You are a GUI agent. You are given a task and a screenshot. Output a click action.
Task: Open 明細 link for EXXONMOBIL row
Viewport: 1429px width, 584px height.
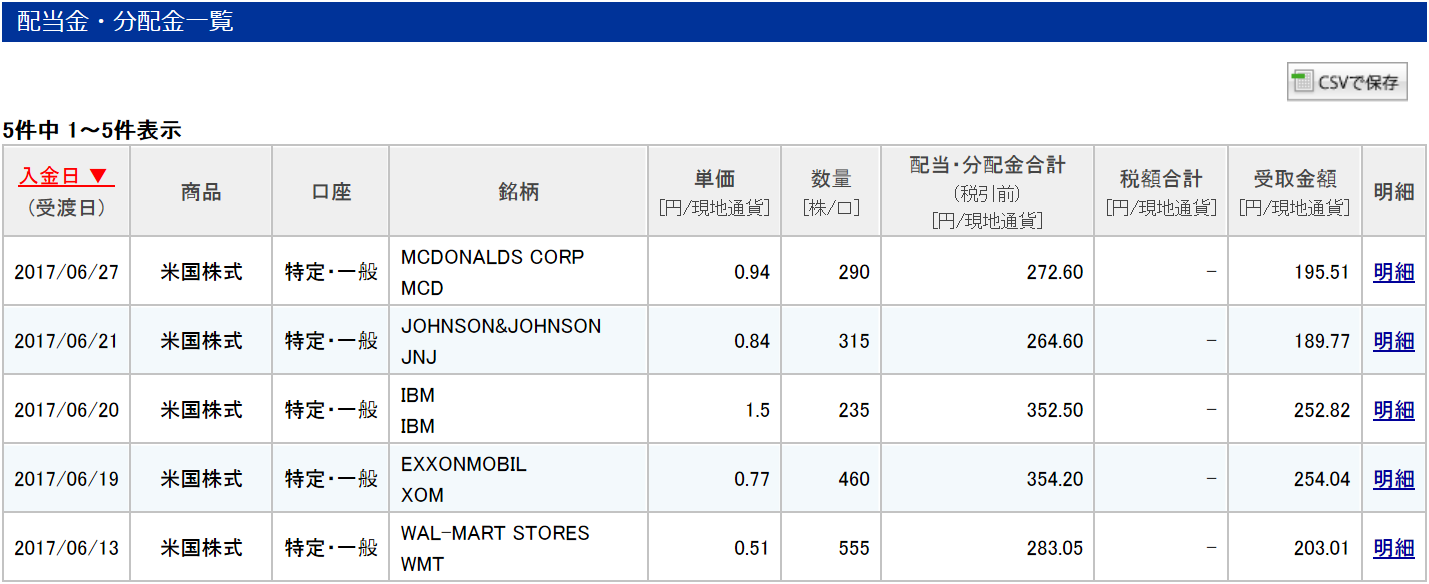[1394, 479]
